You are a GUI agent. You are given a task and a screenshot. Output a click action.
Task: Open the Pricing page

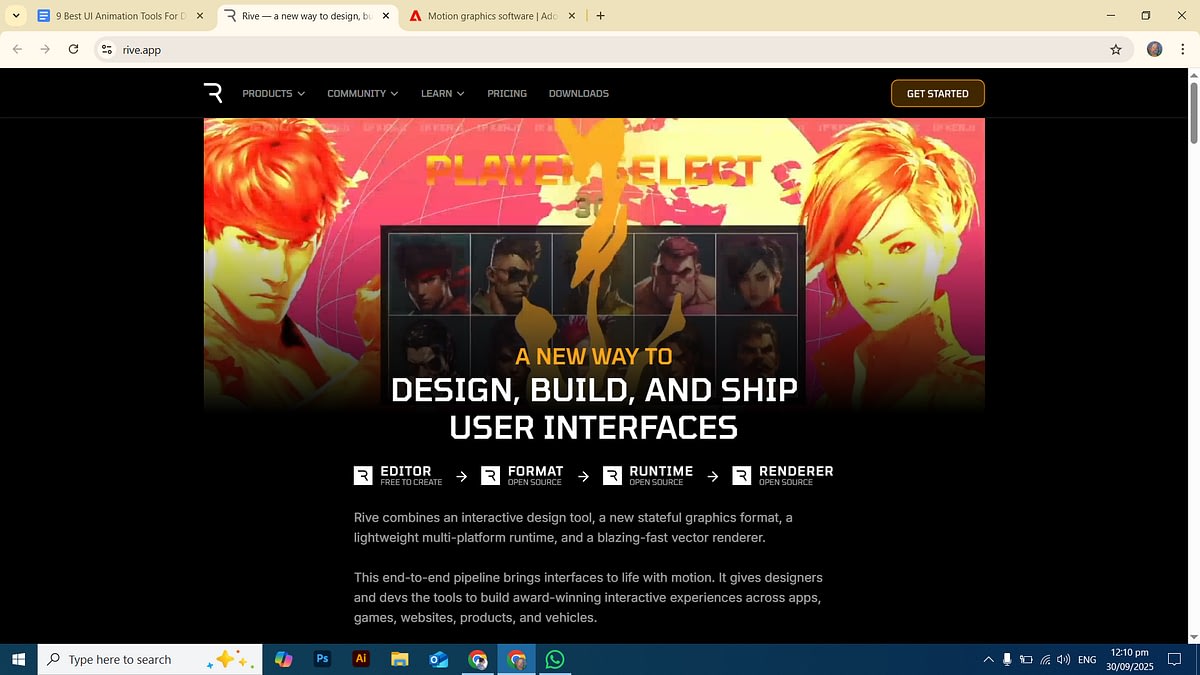click(507, 93)
